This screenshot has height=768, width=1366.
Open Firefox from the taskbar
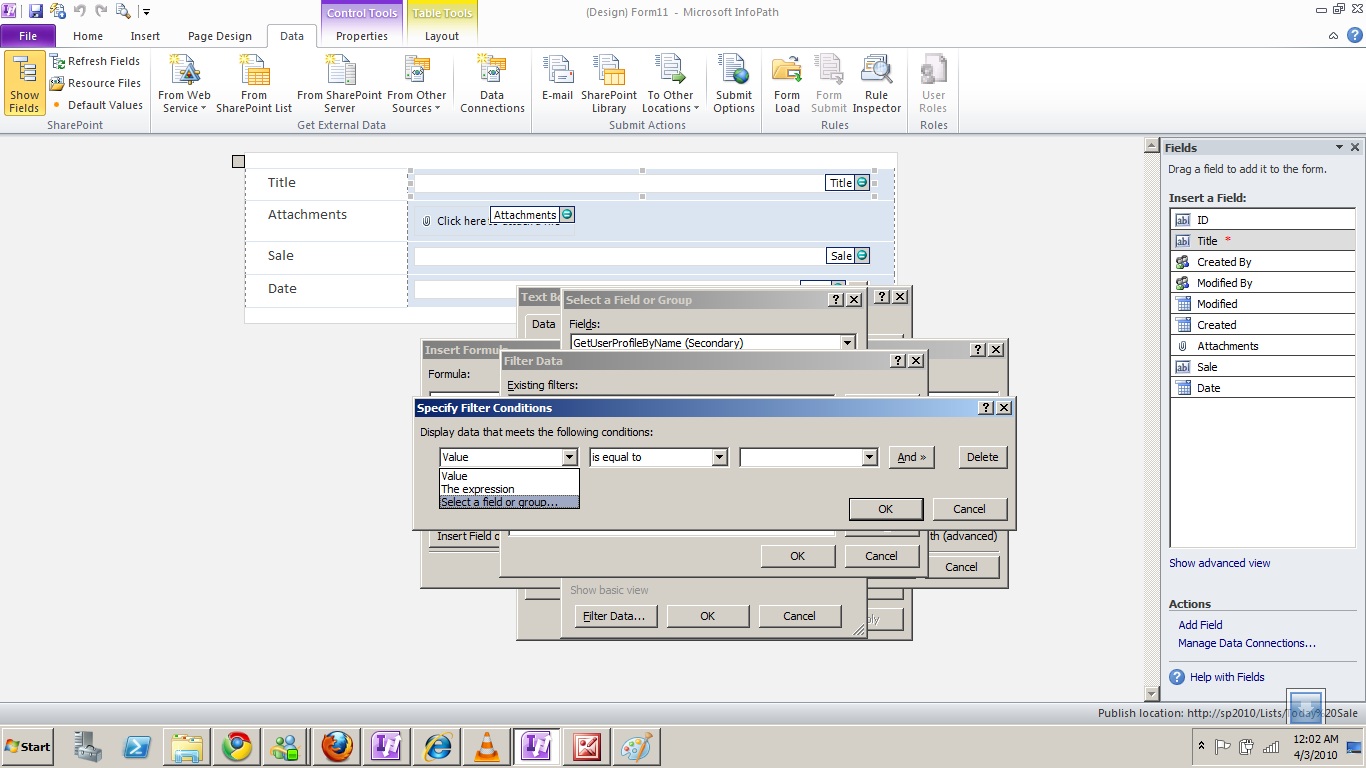pyautogui.click(x=337, y=747)
